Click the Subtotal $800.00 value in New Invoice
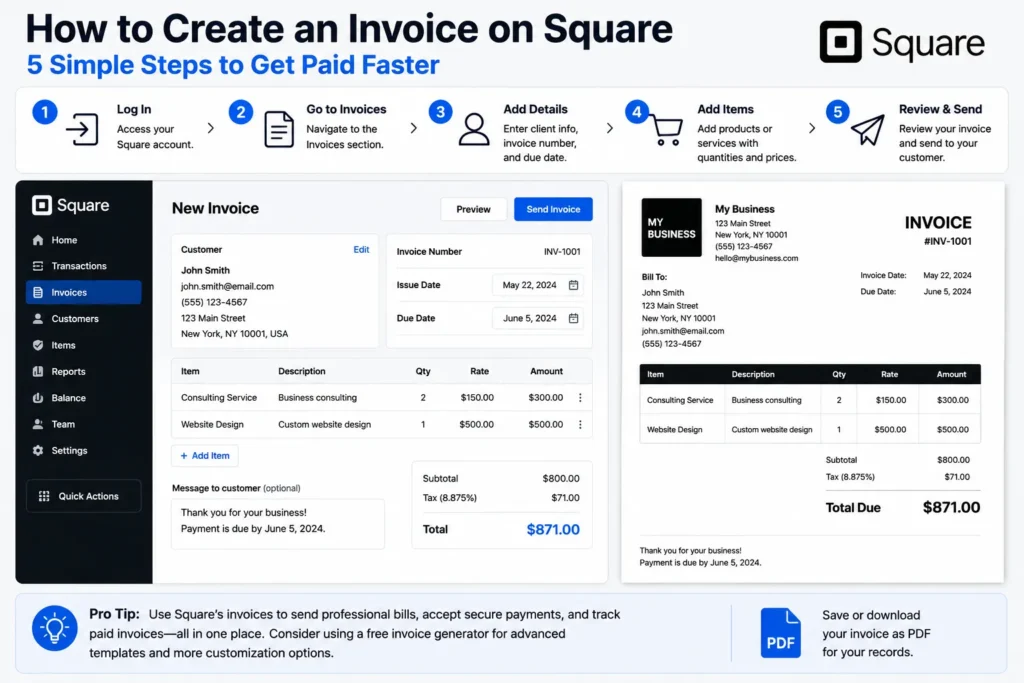1024x683 pixels. point(561,479)
